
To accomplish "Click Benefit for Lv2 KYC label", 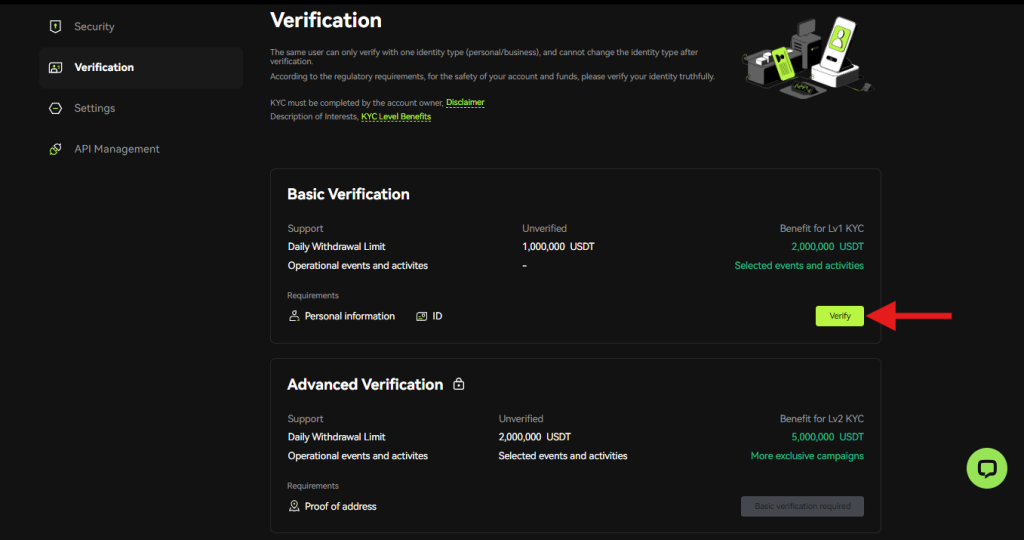I will coord(822,419).
